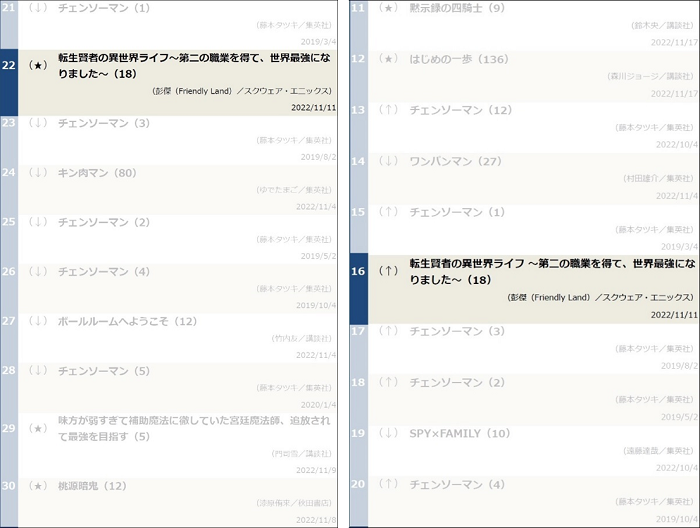Open the 転生賢者の異世界ライフ (18) title at rank 22
Screen dimensions: 700x528
coord(195,66)
